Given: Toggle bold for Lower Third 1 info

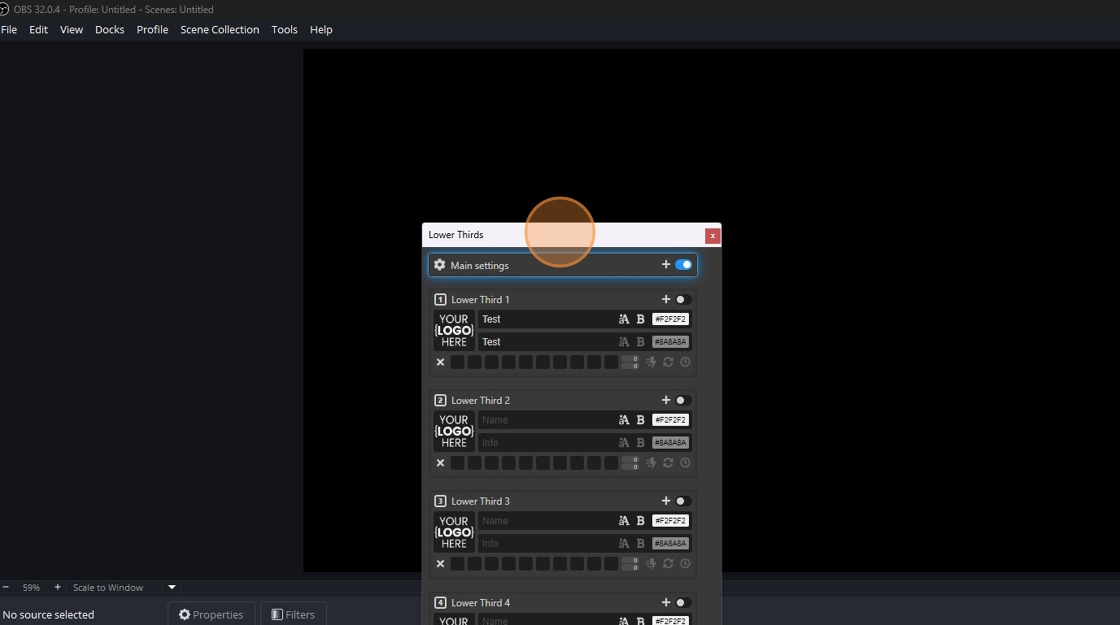Looking at the screenshot, I should [x=641, y=342].
